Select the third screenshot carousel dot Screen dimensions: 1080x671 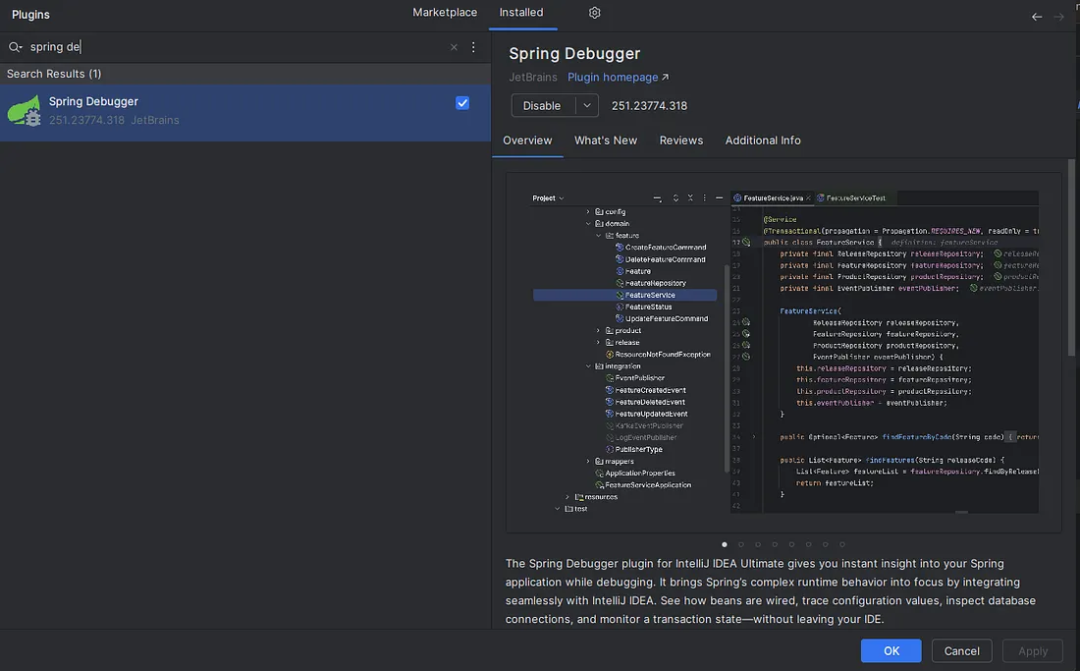(x=758, y=544)
